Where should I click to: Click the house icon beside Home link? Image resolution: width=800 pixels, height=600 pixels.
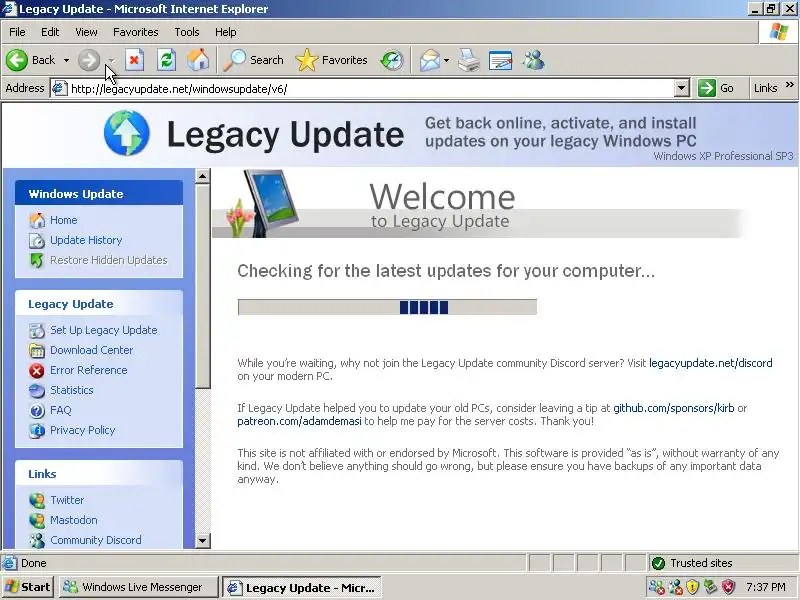(37, 220)
